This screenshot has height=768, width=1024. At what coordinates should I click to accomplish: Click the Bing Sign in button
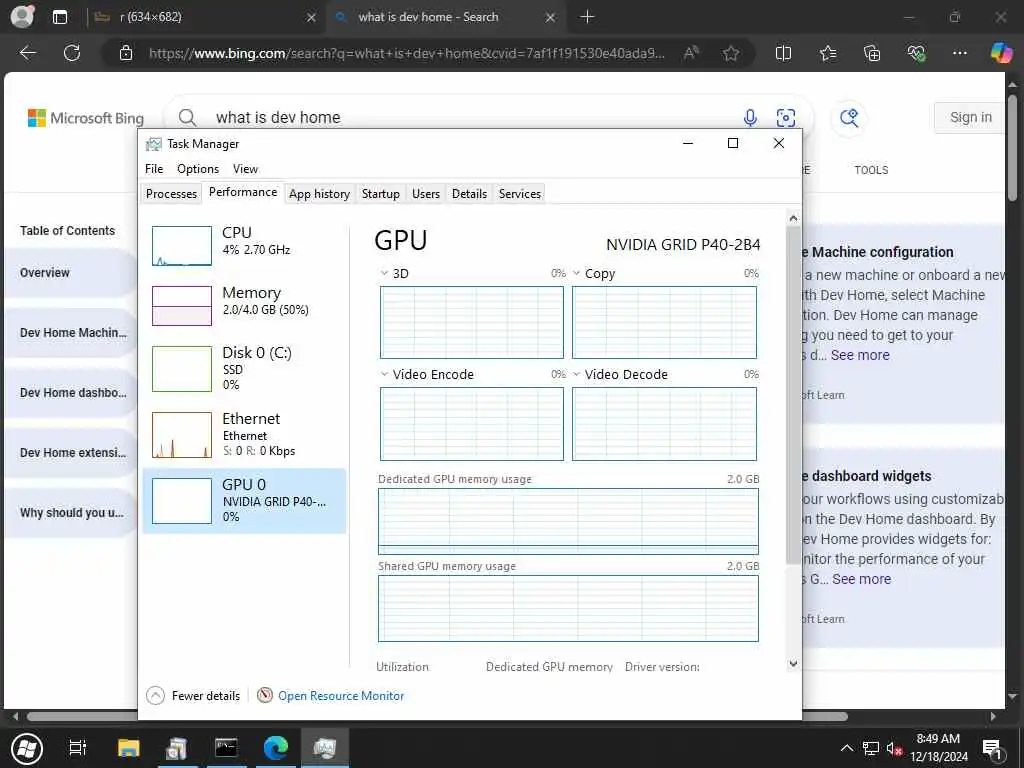(x=970, y=118)
